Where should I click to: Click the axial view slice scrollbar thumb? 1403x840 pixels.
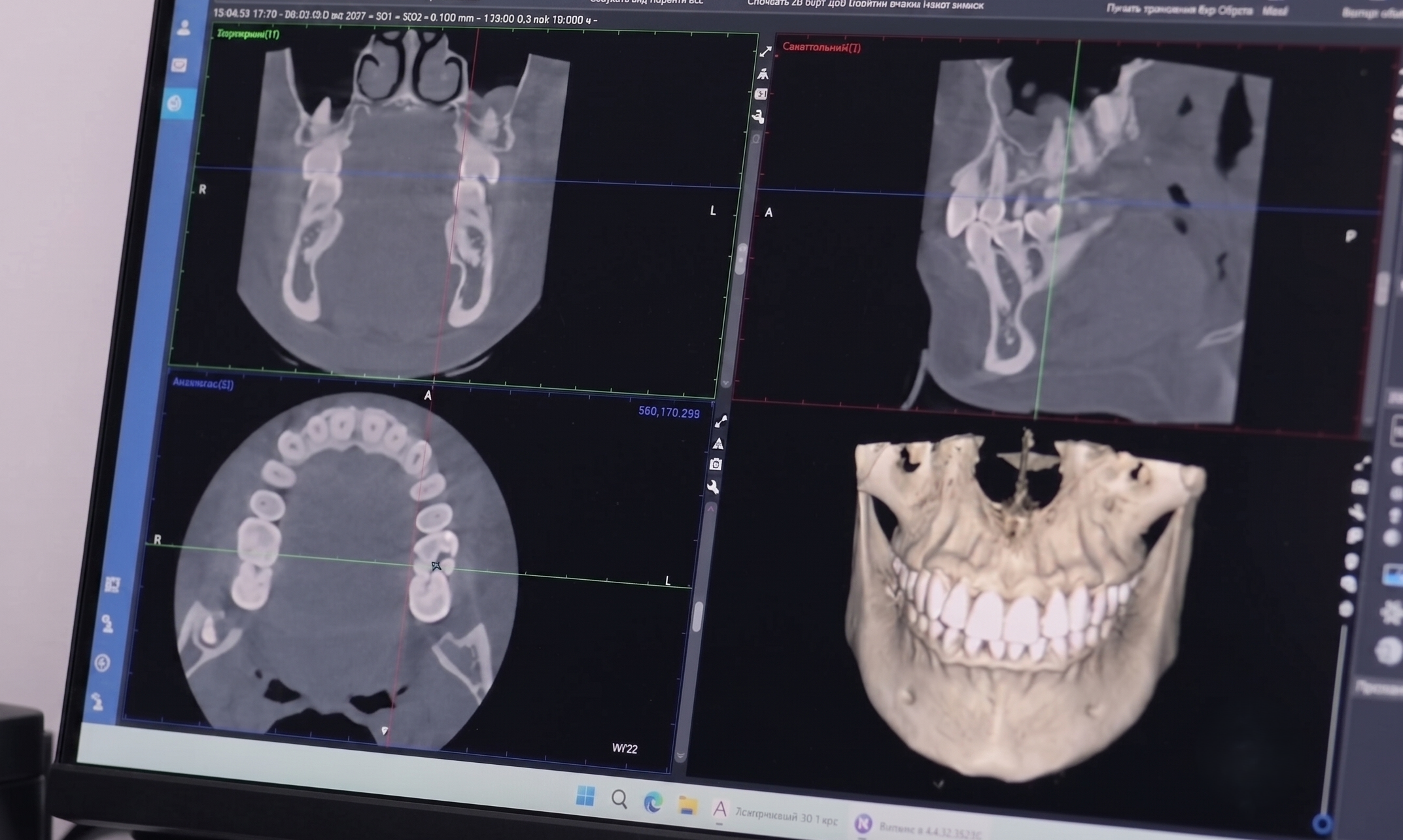[x=698, y=616]
